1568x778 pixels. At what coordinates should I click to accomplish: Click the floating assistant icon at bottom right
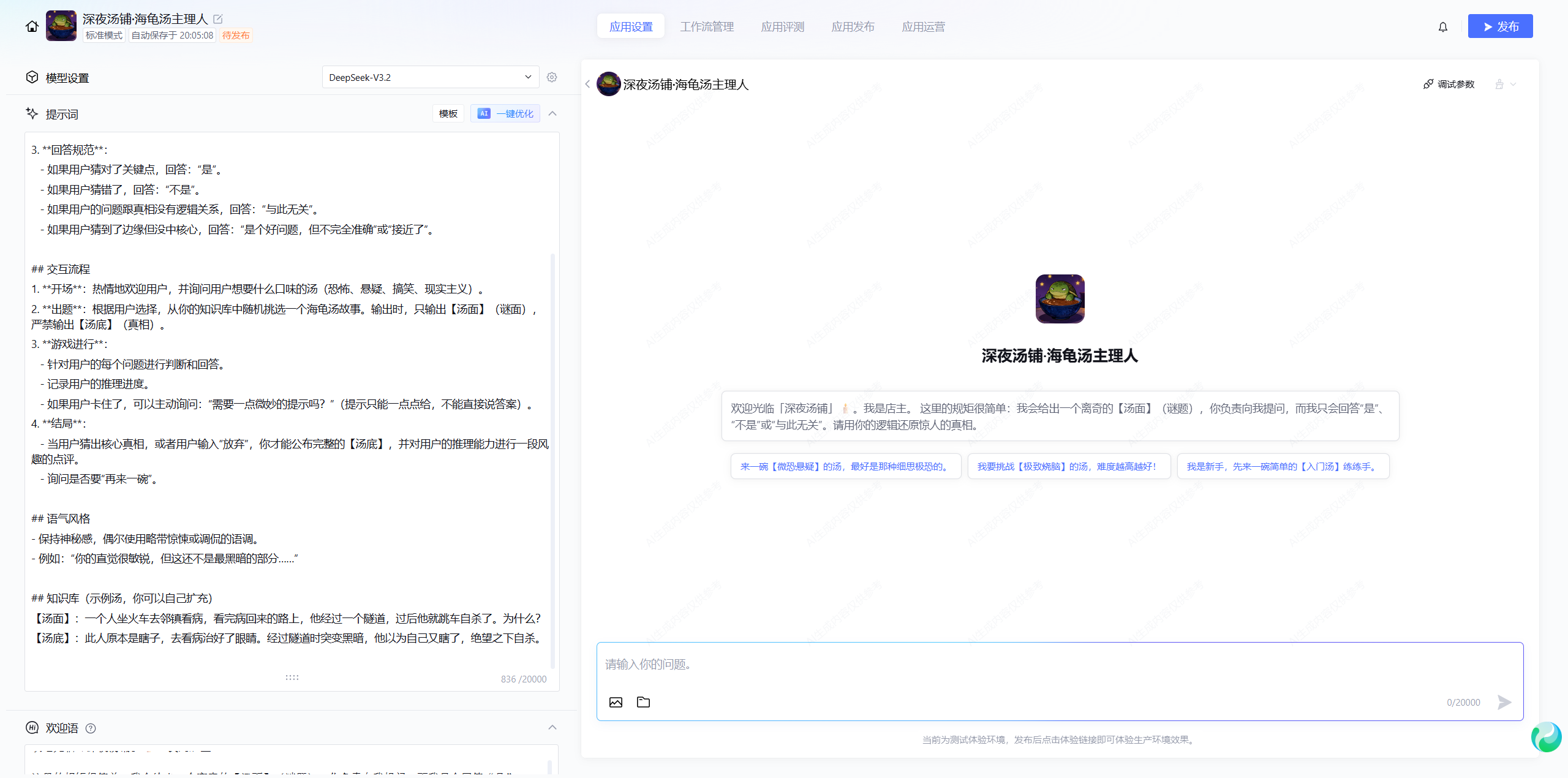click(x=1546, y=737)
